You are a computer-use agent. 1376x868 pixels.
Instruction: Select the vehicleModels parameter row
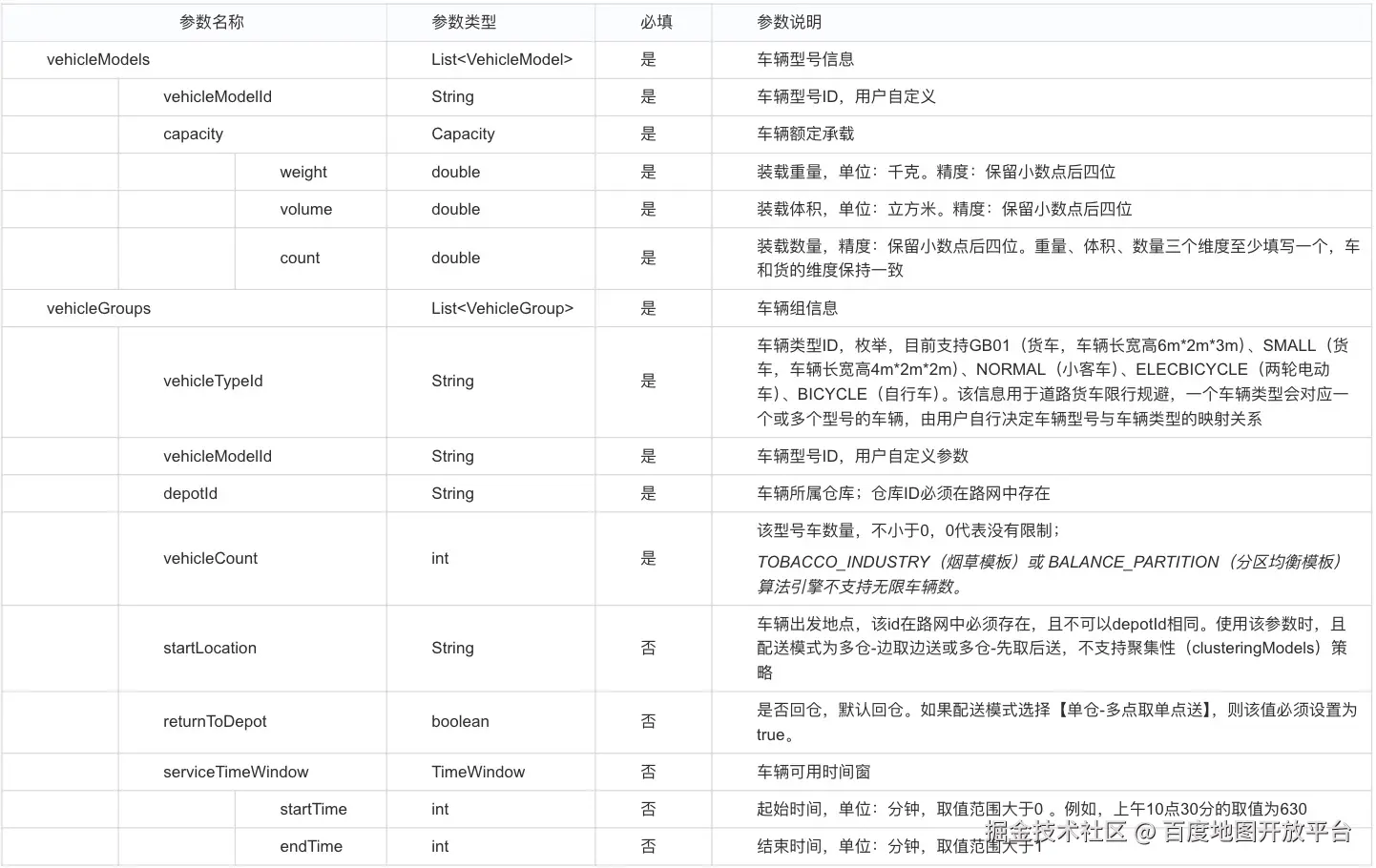coord(98,59)
